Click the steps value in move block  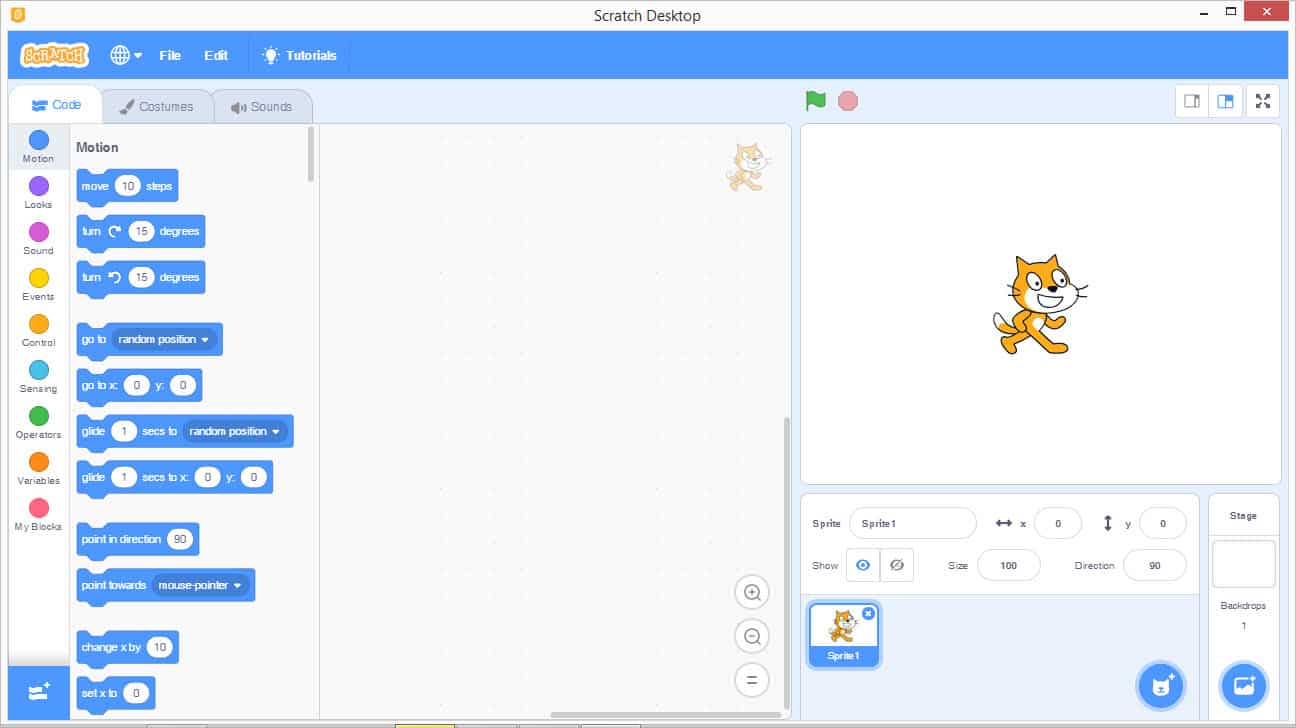click(x=128, y=186)
